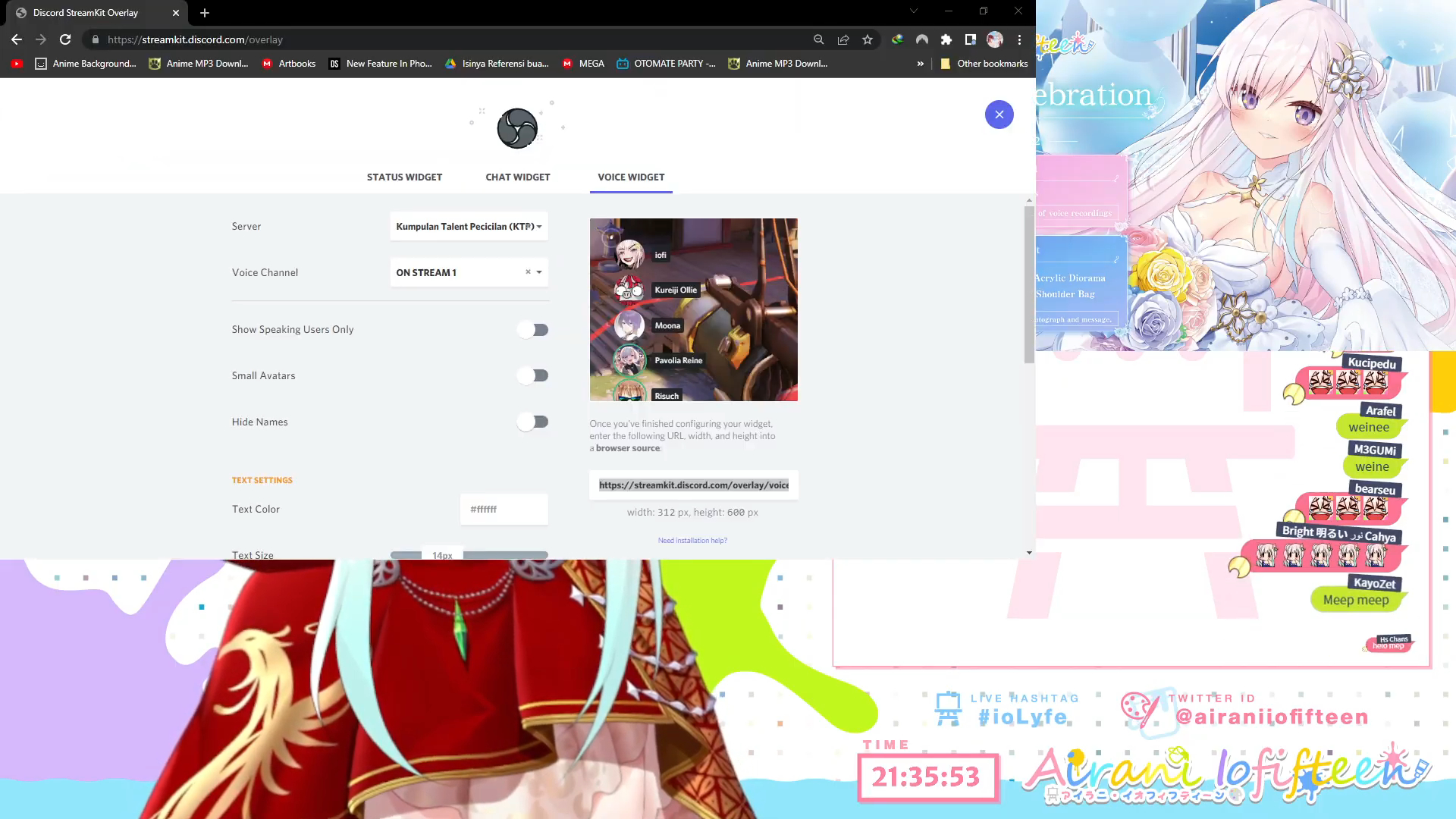Select the VOICE WIDGET tab
The width and height of the screenshot is (1456, 819).
pos(631,177)
